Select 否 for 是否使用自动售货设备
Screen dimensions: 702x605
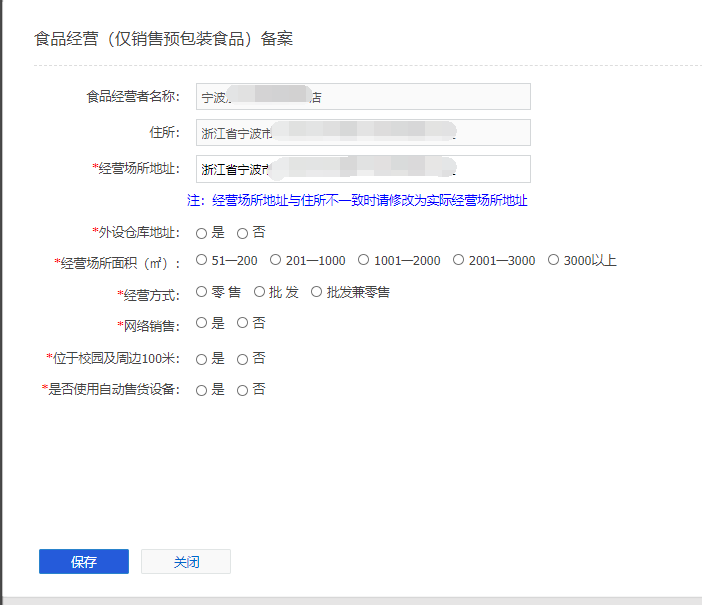(242, 390)
